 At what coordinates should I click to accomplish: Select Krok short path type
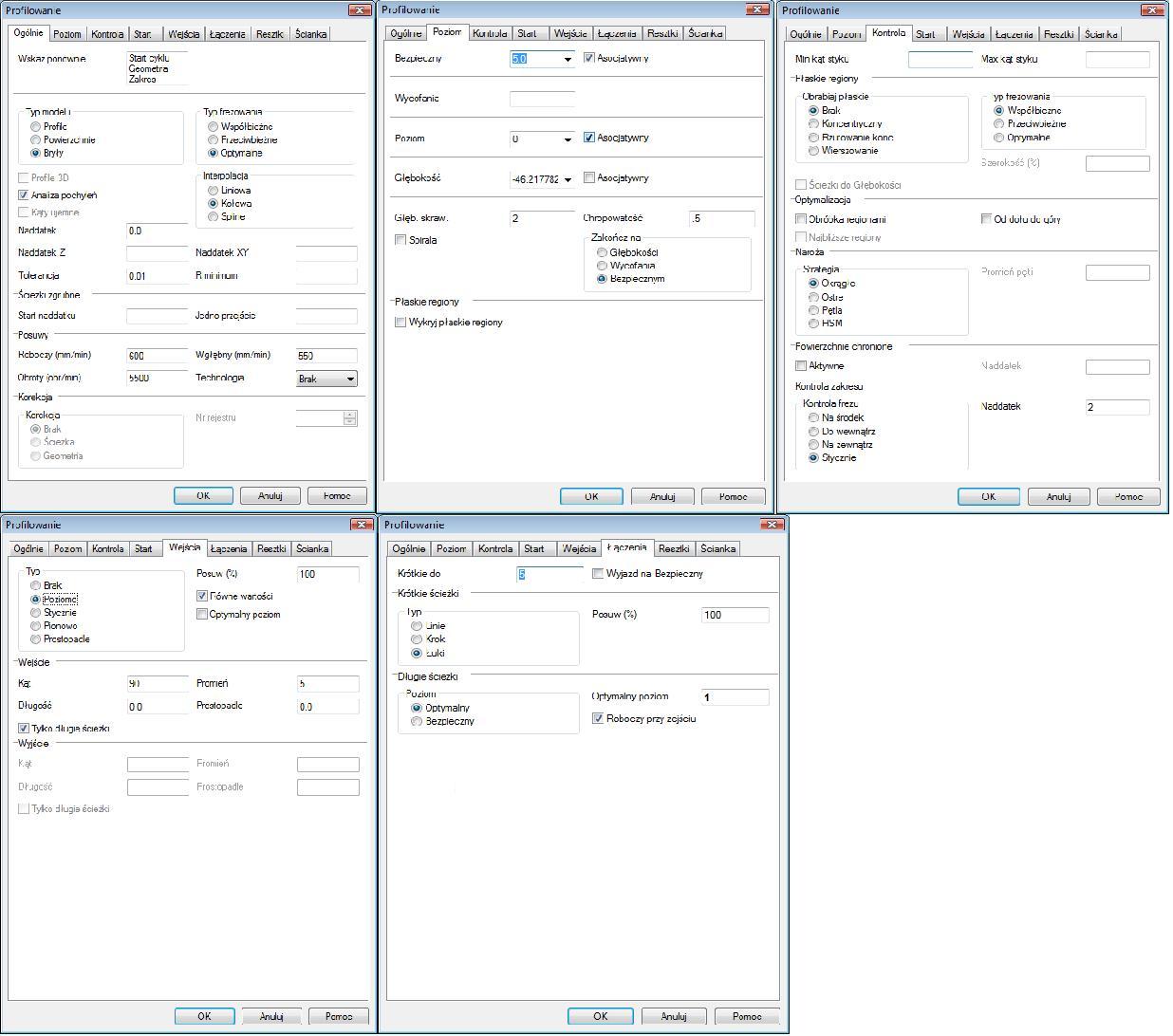[x=416, y=639]
